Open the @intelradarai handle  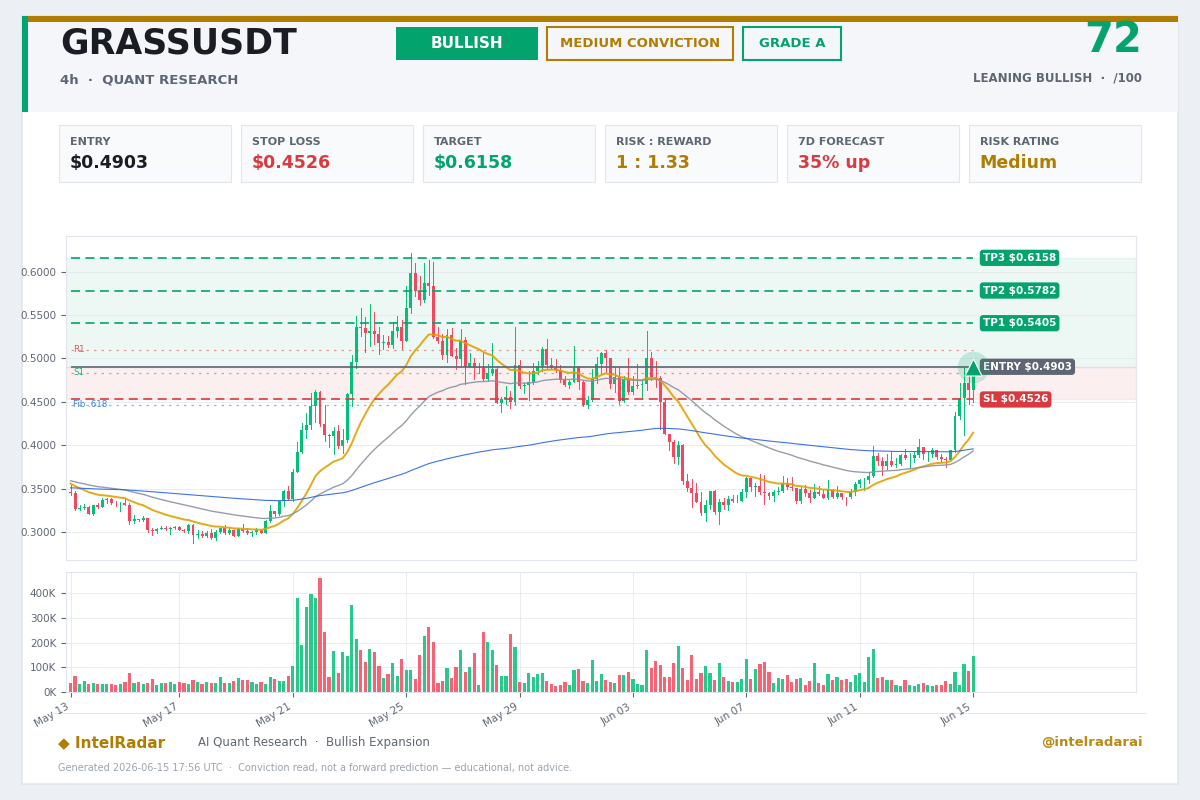pos(1091,742)
